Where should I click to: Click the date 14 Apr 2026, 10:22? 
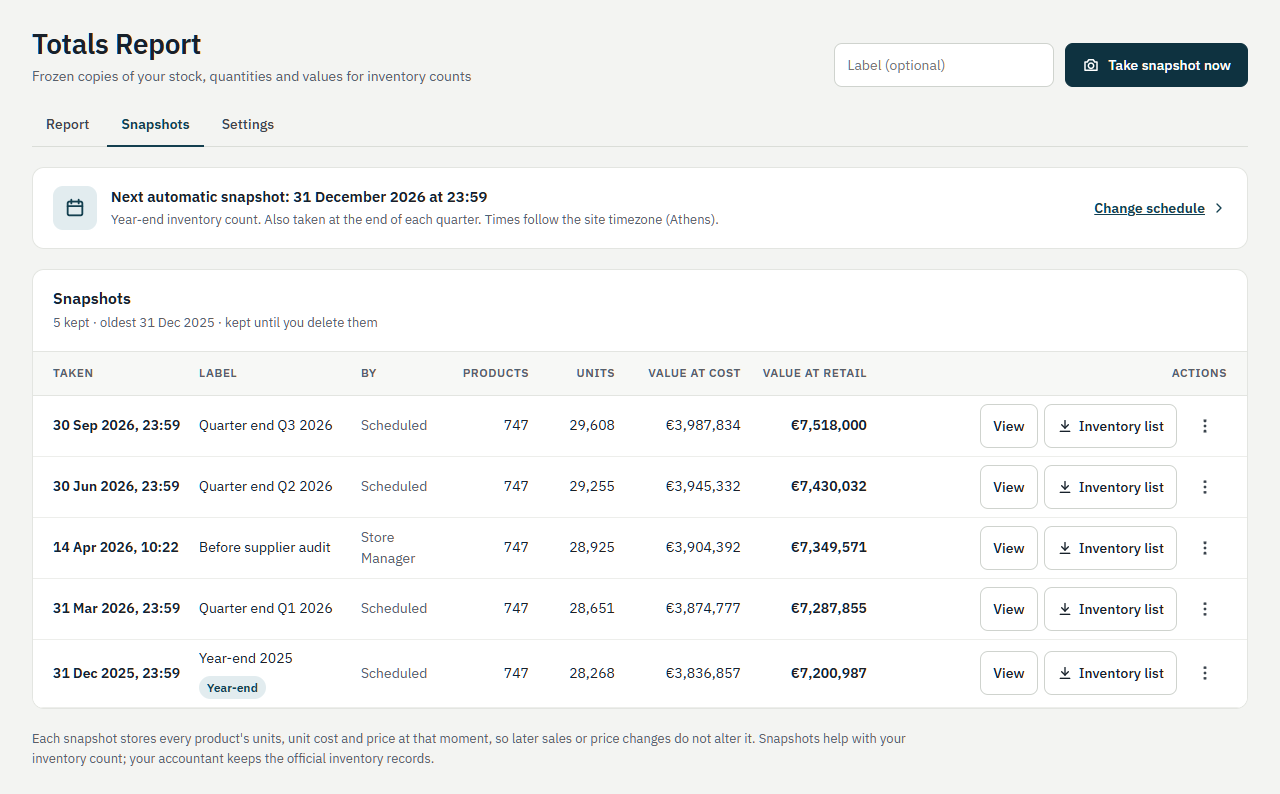coord(116,547)
